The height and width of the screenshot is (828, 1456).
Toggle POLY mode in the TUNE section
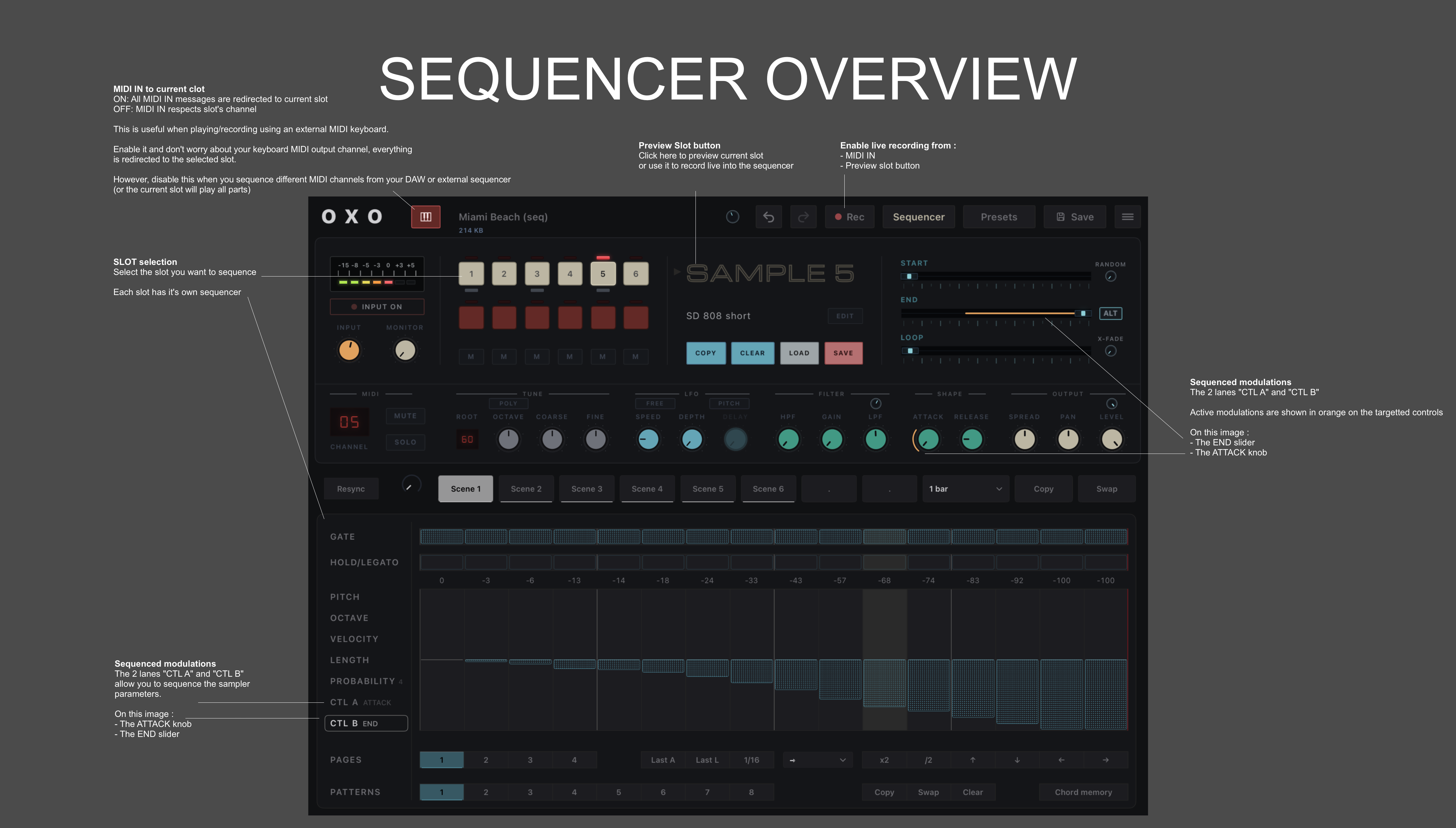508,403
